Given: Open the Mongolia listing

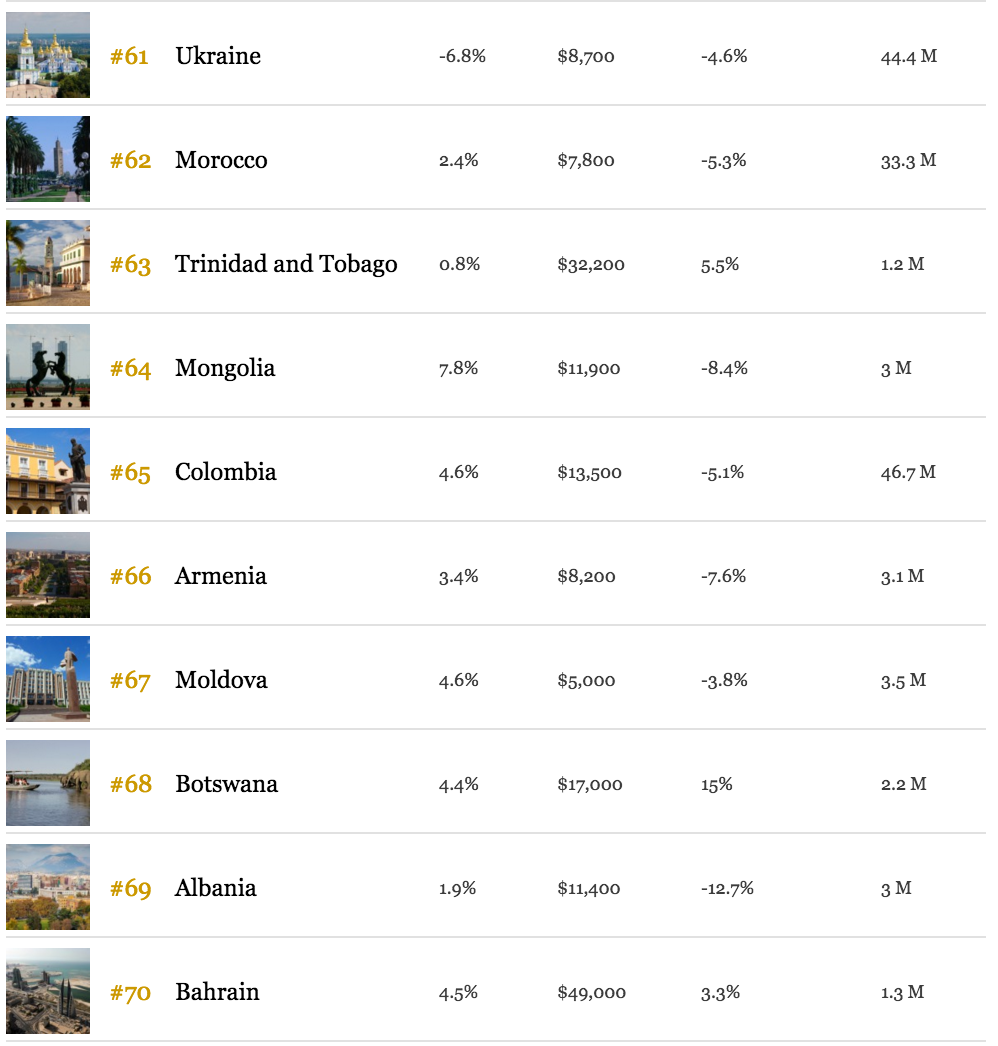Looking at the screenshot, I should [225, 368].
